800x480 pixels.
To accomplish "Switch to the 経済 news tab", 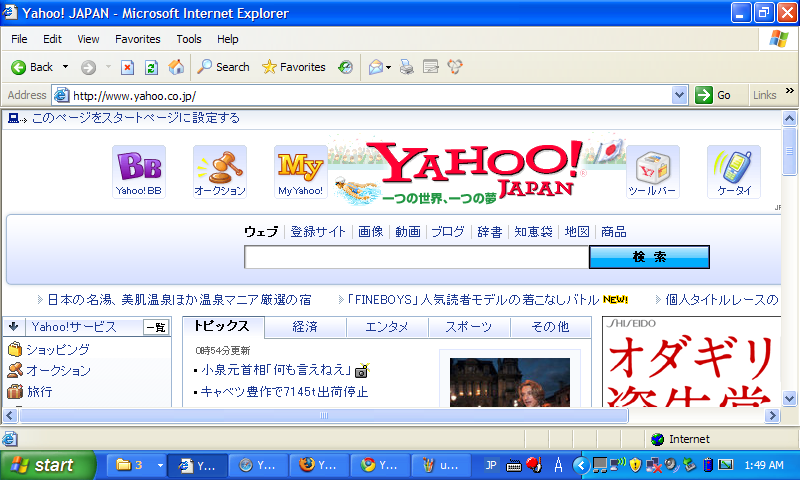I will 305,327.
